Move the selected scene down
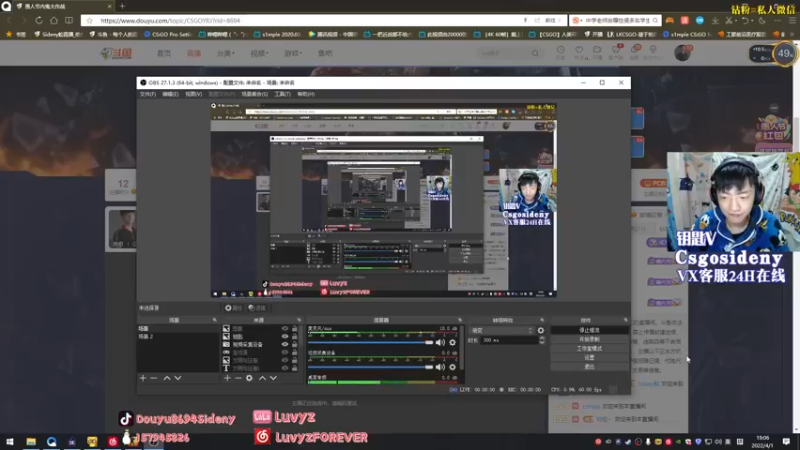This screenshot has height=450, width=800. tap(178, 378)
